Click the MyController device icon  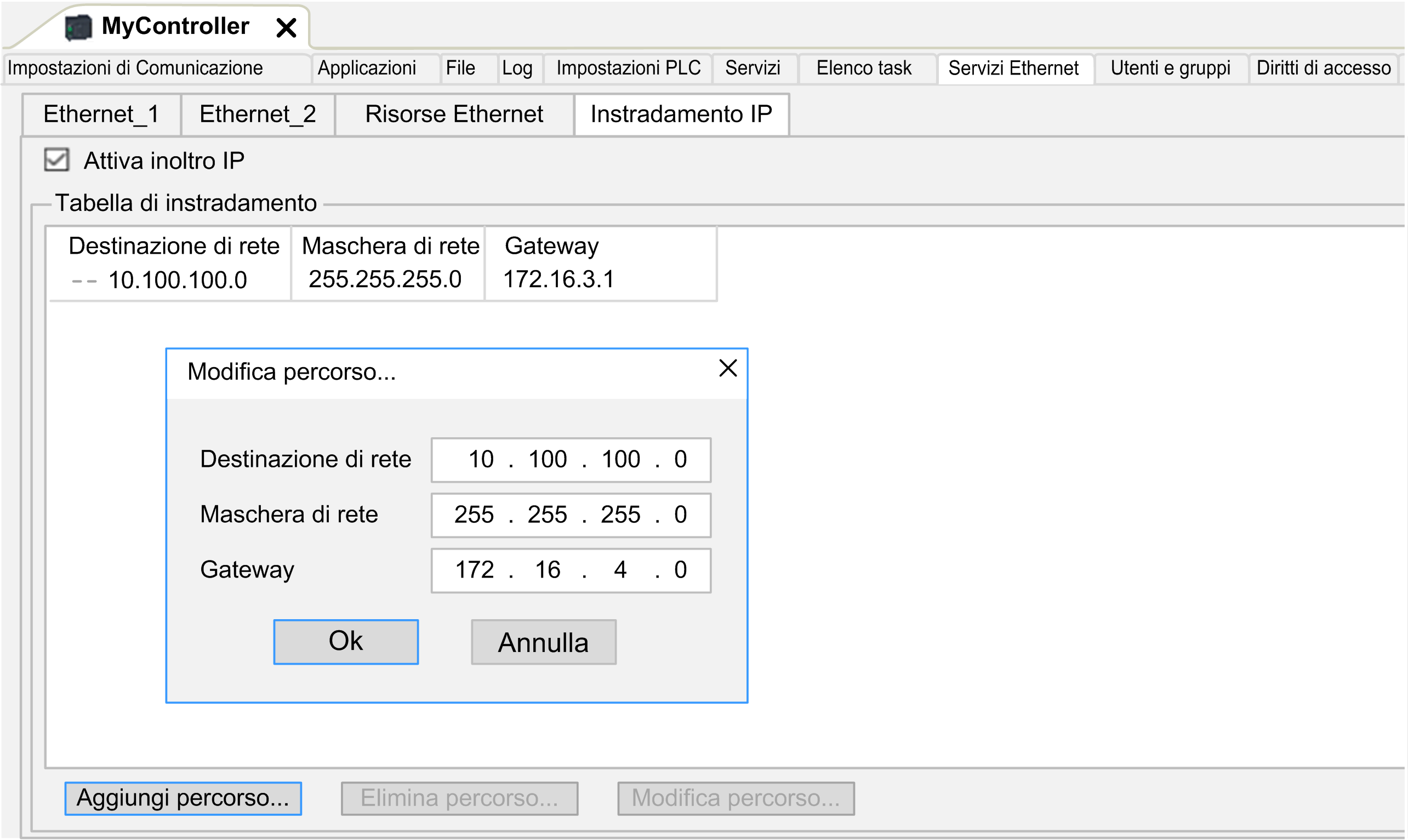click(78, 27)
